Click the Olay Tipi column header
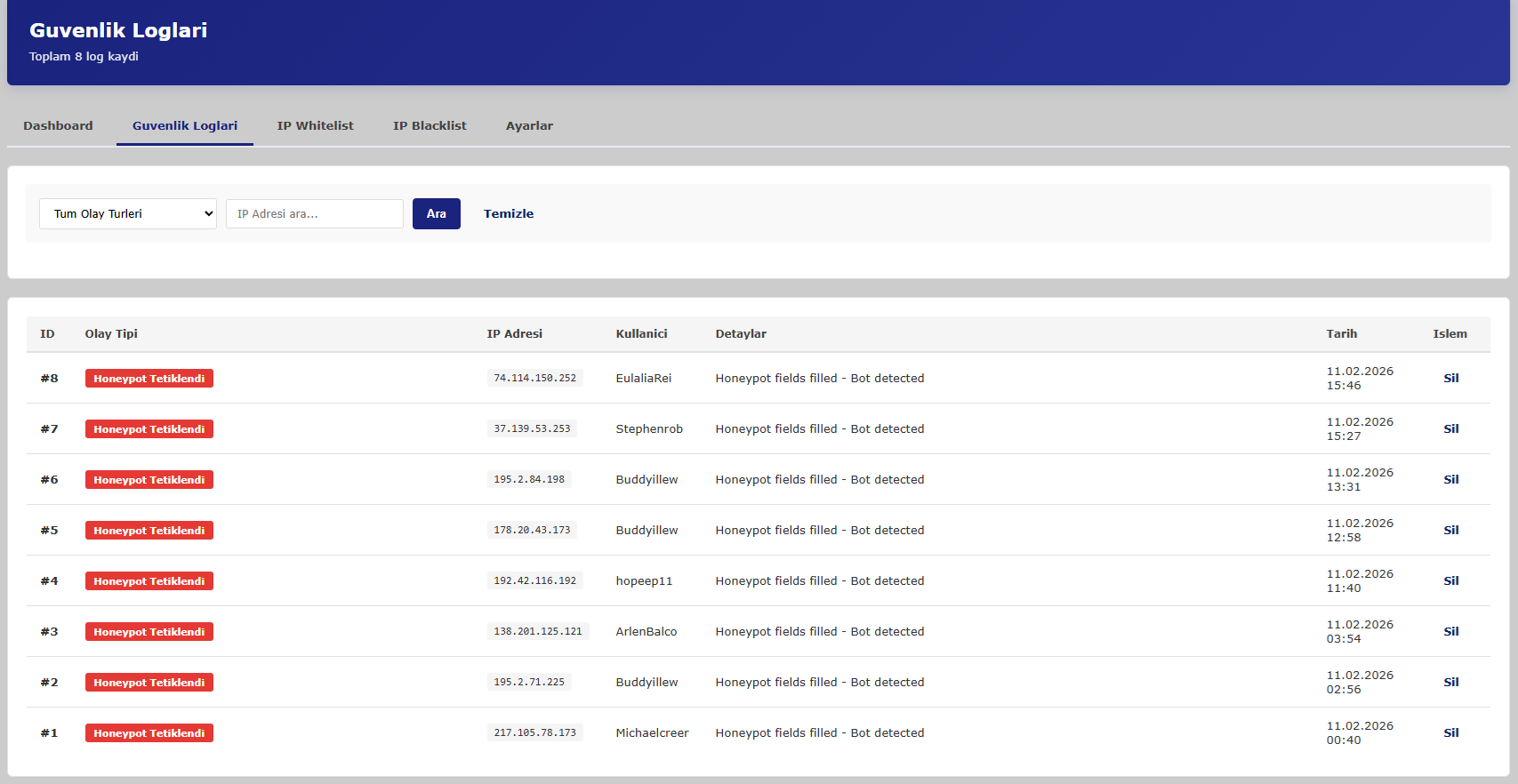This screenshot has height=784, width=1518. point(111,333)
